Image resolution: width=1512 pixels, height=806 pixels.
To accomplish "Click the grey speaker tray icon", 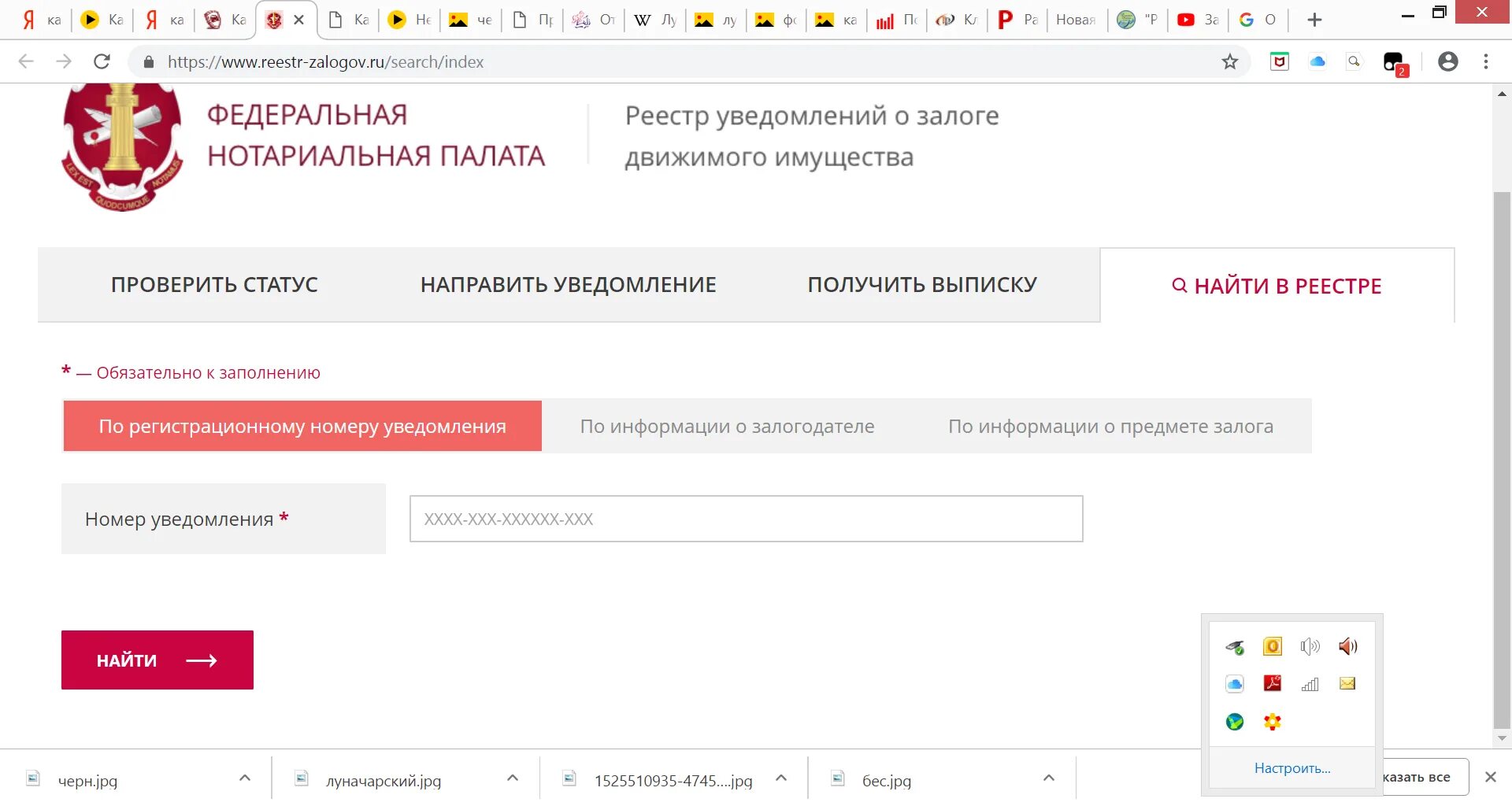I will (x=1310, y=646).
